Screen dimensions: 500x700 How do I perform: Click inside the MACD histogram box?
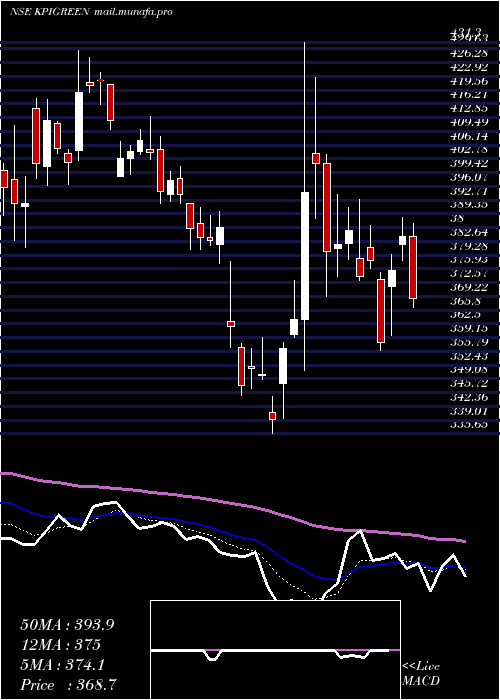275,650
